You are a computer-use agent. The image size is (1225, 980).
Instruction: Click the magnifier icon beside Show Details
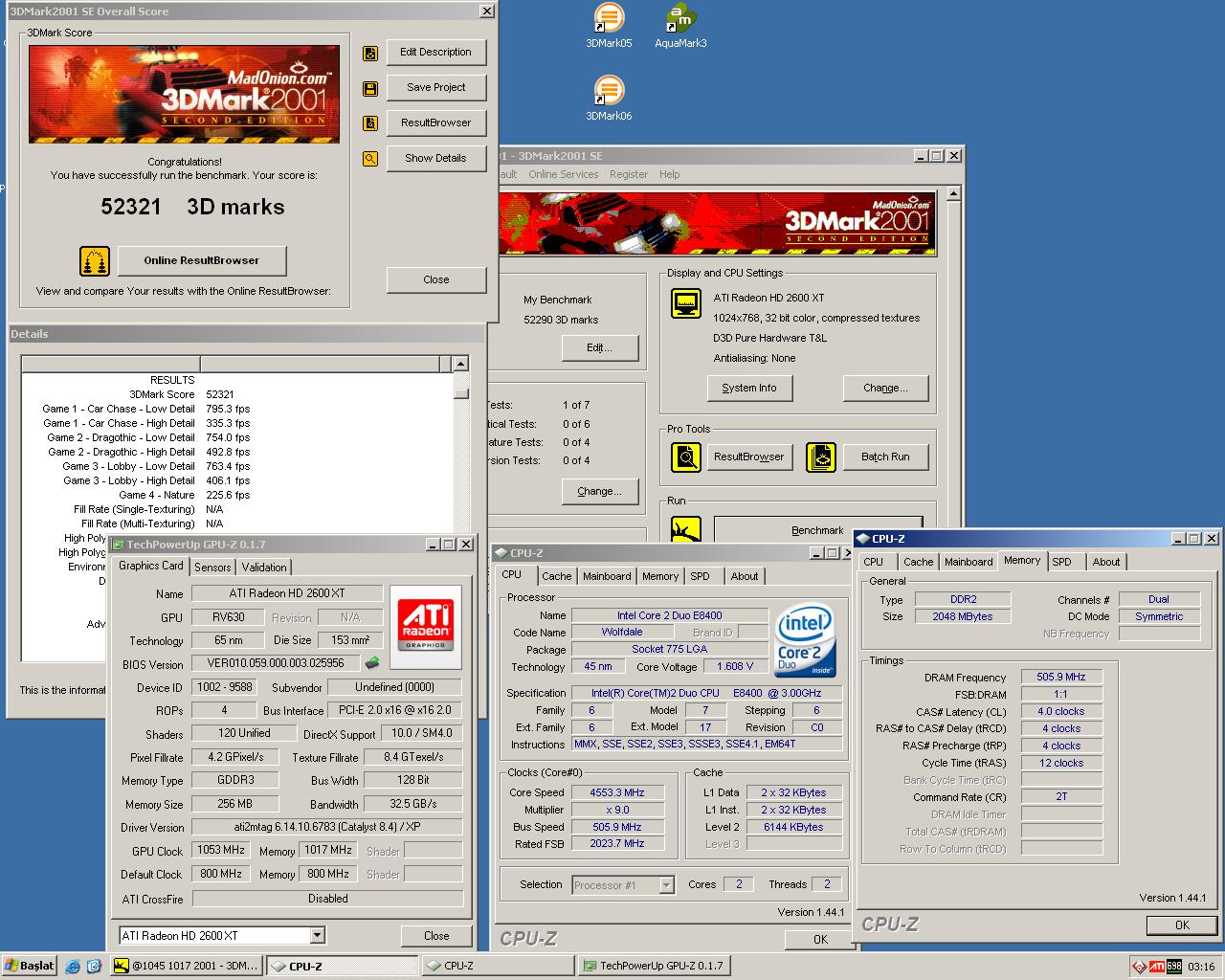click(x=370, y=159)
